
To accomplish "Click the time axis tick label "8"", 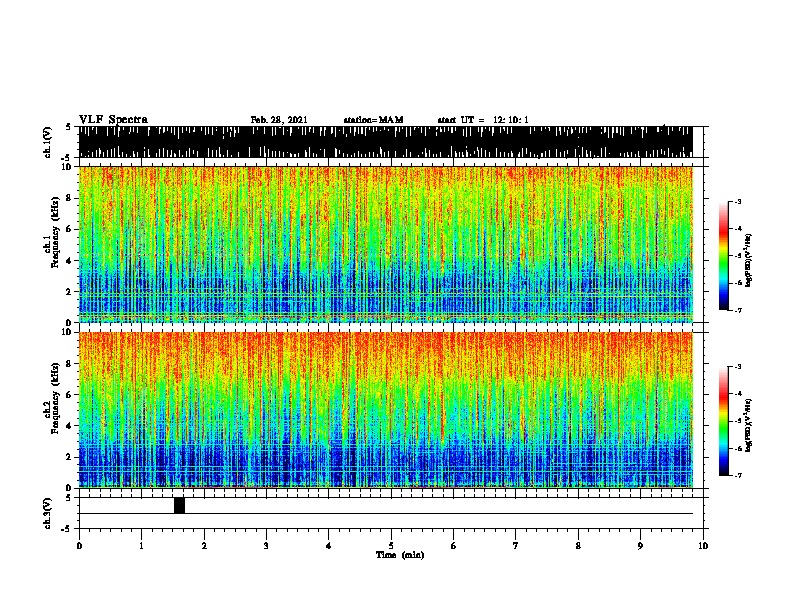I will [x=578, y=546].
